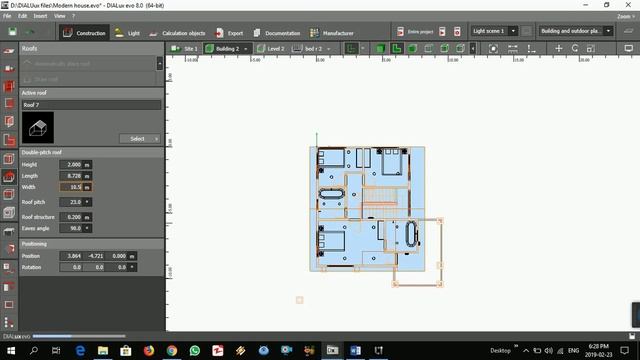This screenshot has width=640, height=360.
Task: Click the working plane view icon
Action: [x=351, y=49]
